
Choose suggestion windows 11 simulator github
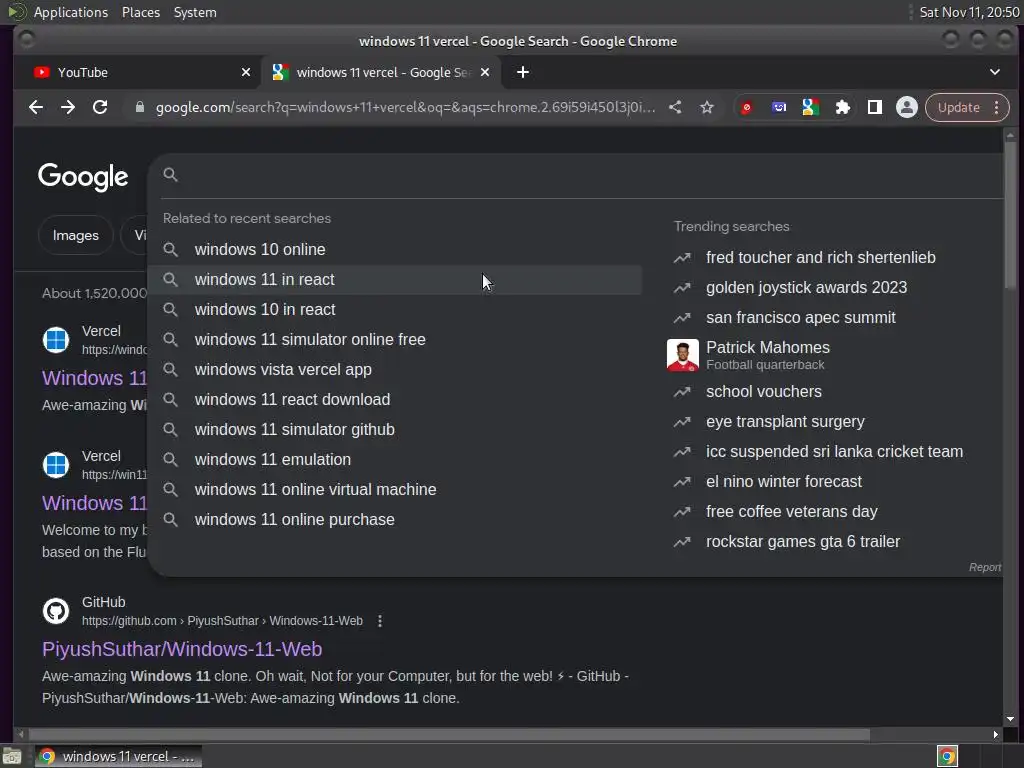tap(394, 430)
